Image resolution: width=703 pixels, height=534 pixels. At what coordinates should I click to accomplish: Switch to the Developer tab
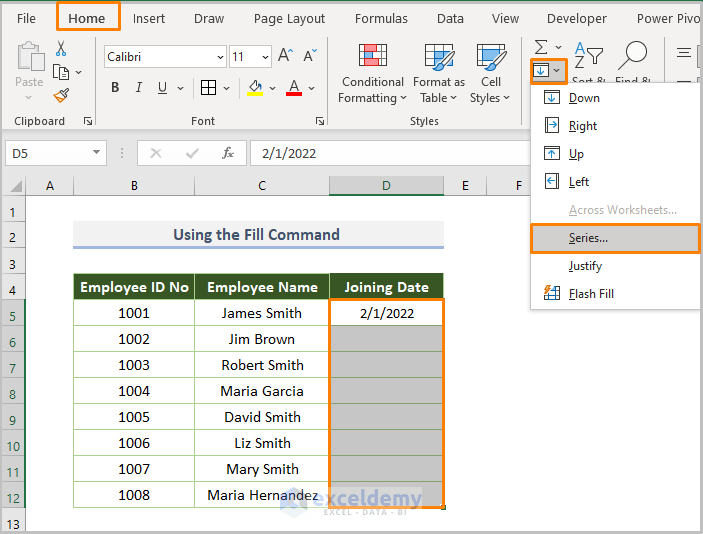pos(577,18)
